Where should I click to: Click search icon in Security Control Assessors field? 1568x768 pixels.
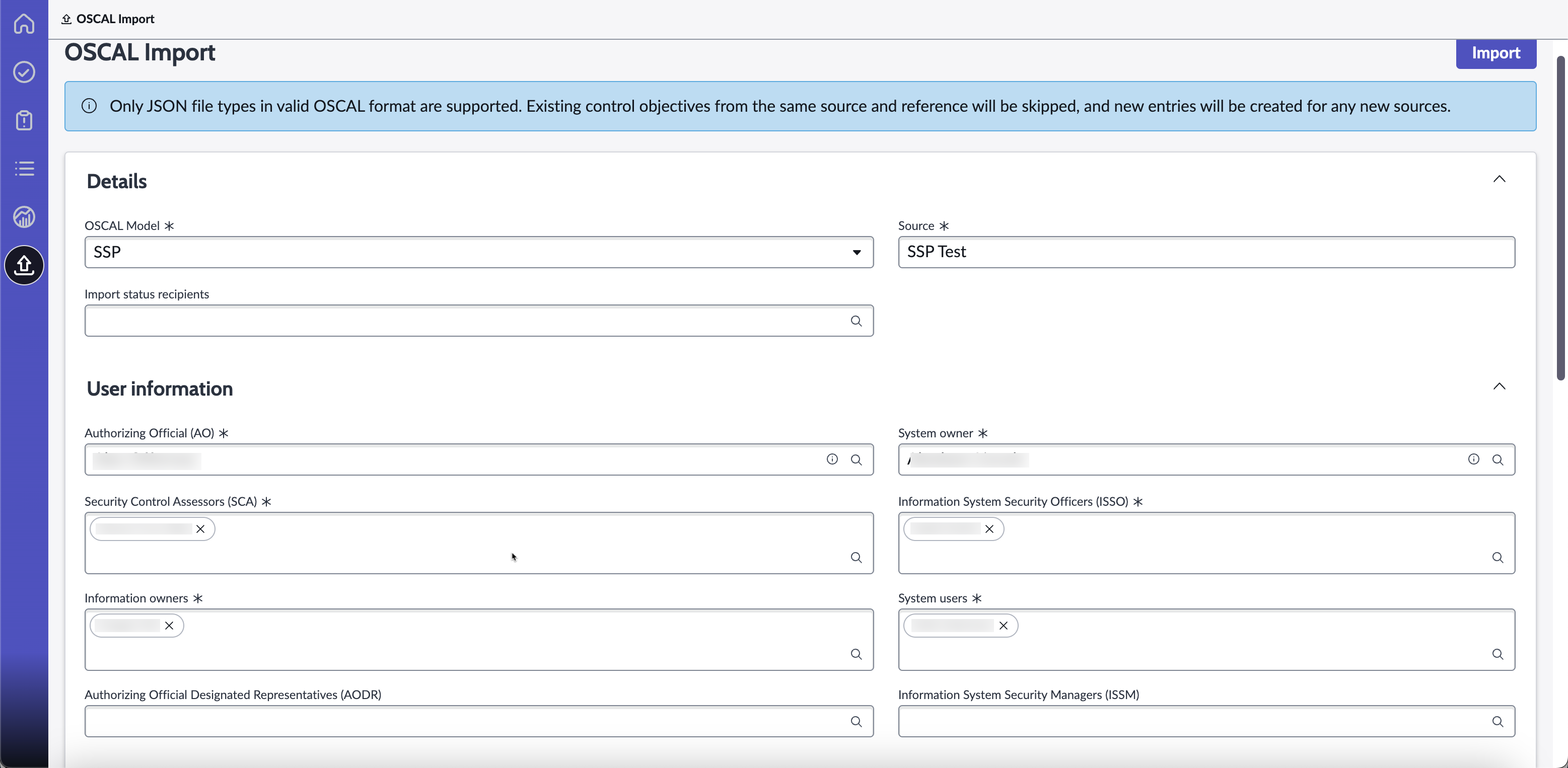(x=856, y=558)
